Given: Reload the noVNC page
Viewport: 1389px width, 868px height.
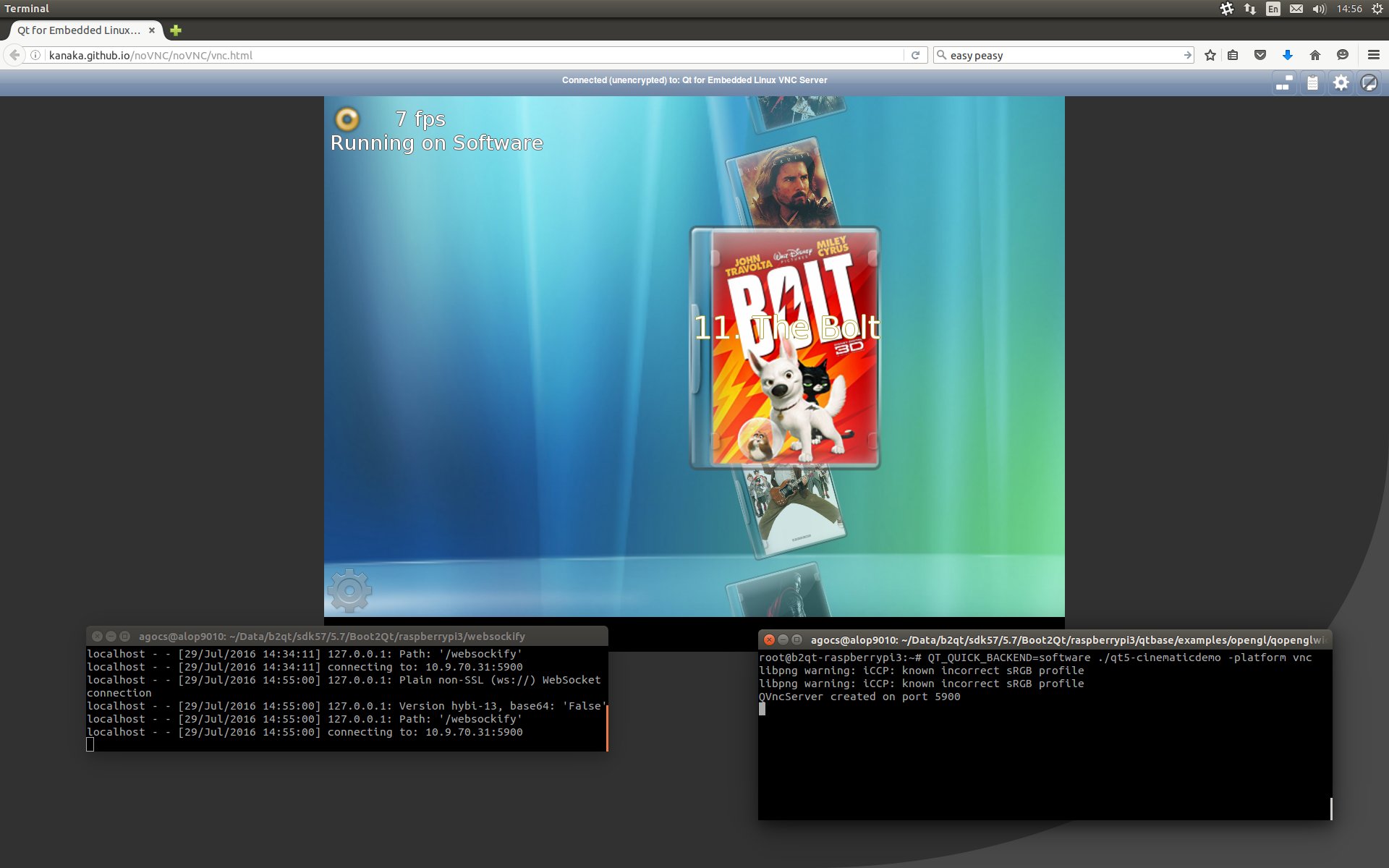Looking at the screenshot, I should [915, 55].
